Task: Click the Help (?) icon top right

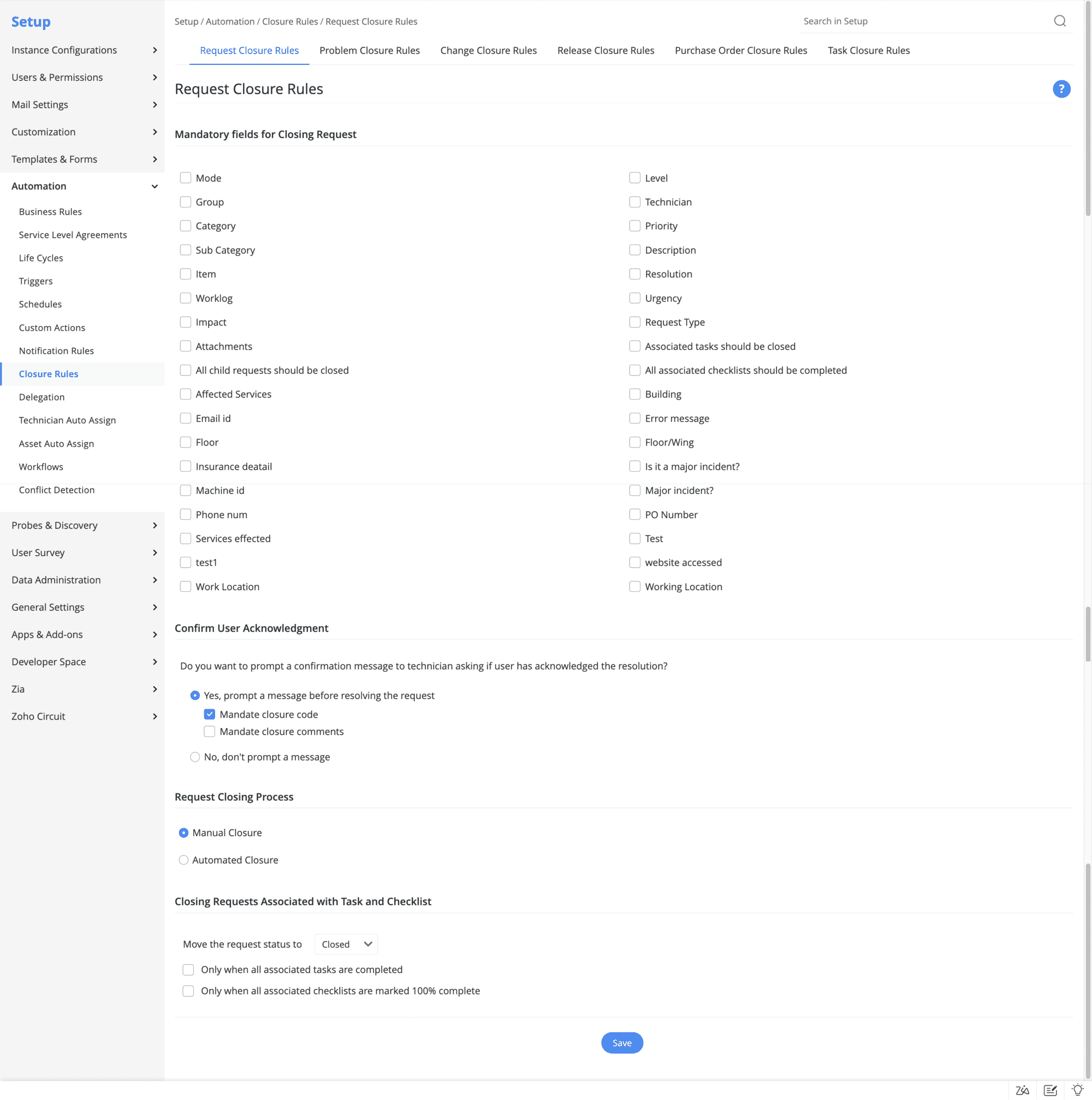Action: click(1062, 88)
